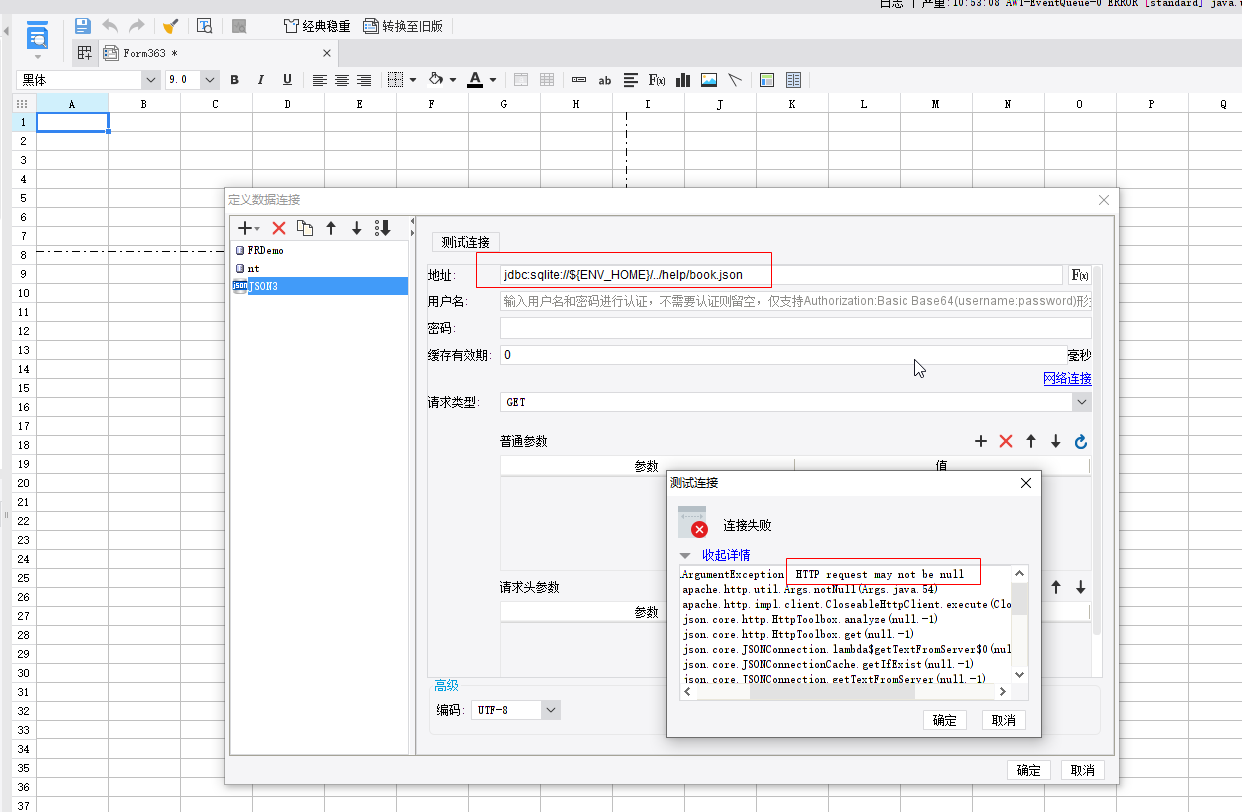Toggle bold formatting

(x=235, y=80)
